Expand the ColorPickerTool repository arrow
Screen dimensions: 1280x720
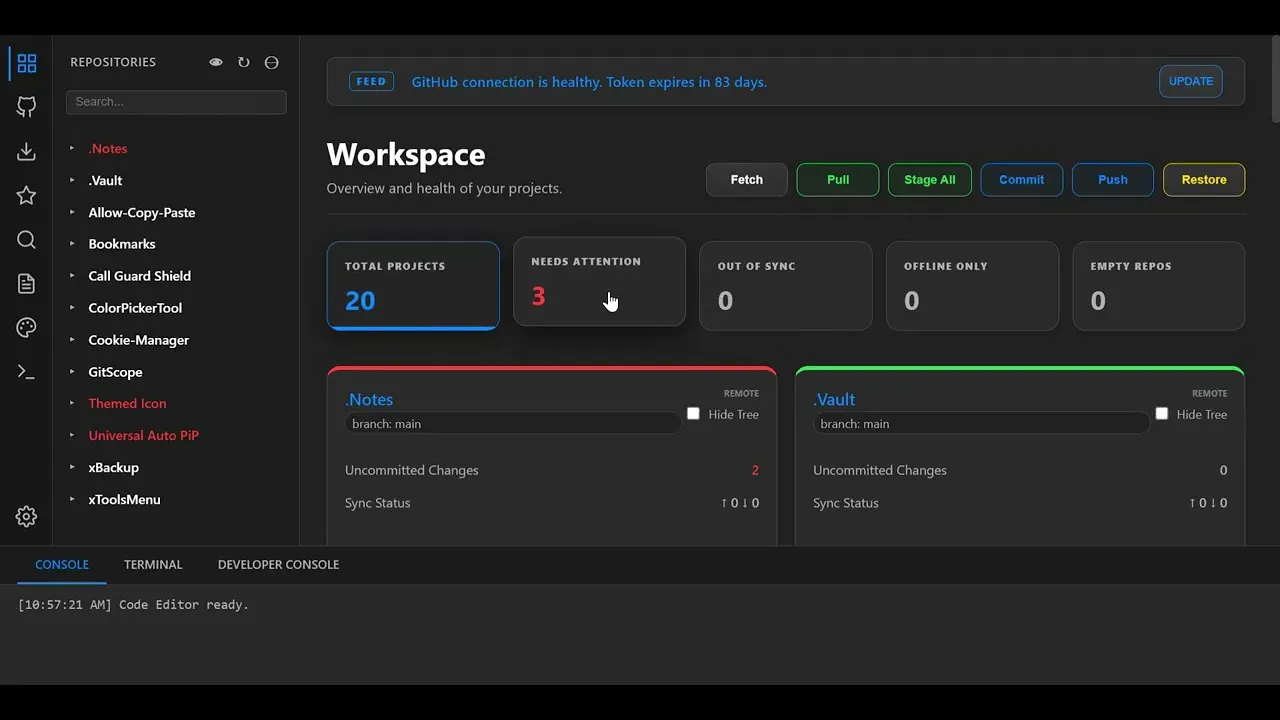(72, 307)
